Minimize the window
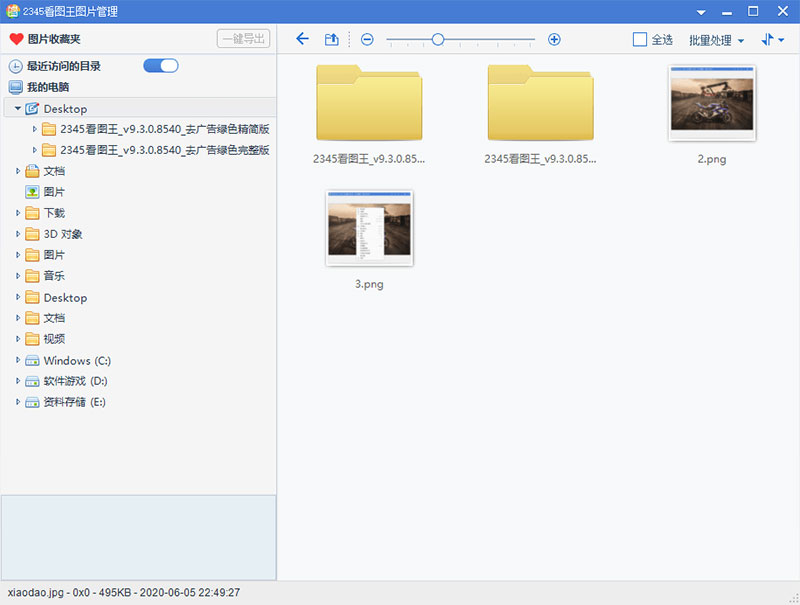 (x=727, y=12)
